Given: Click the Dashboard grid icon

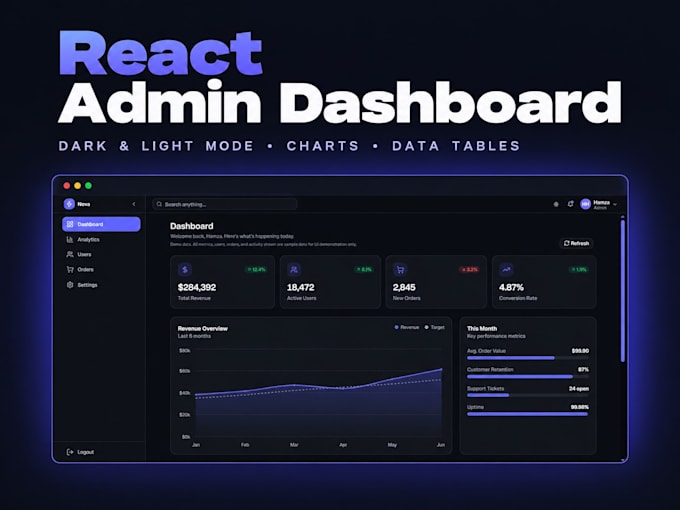Looking at the screenshot, I should 70,224.
